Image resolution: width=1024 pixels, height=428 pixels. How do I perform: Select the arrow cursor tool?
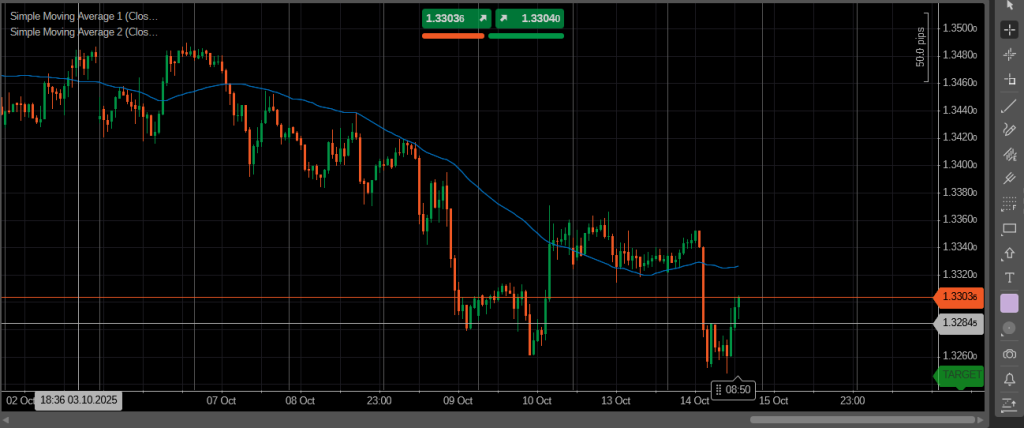(1009, 6)
